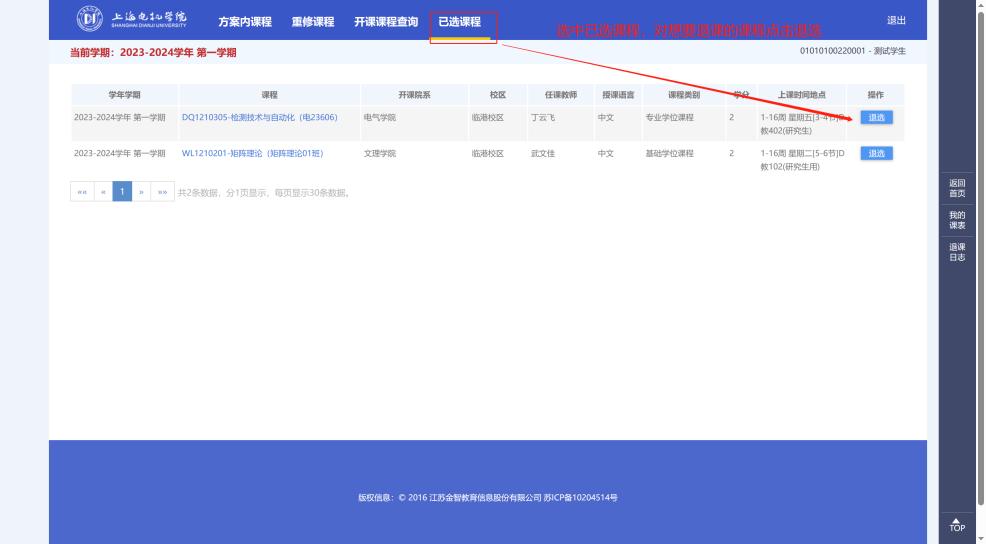
Task: Switch to the 重修课程 tab
Action: (x=312, y=22)
